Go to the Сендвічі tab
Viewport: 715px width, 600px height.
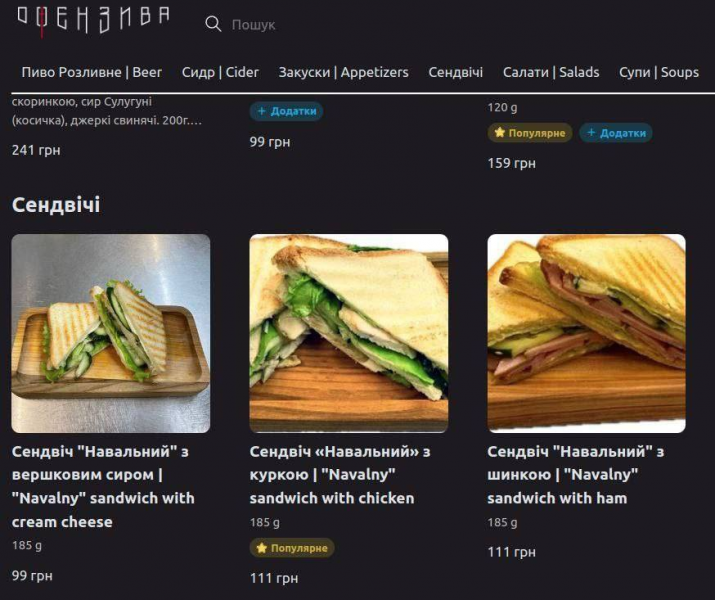click(x=456, y=72)
